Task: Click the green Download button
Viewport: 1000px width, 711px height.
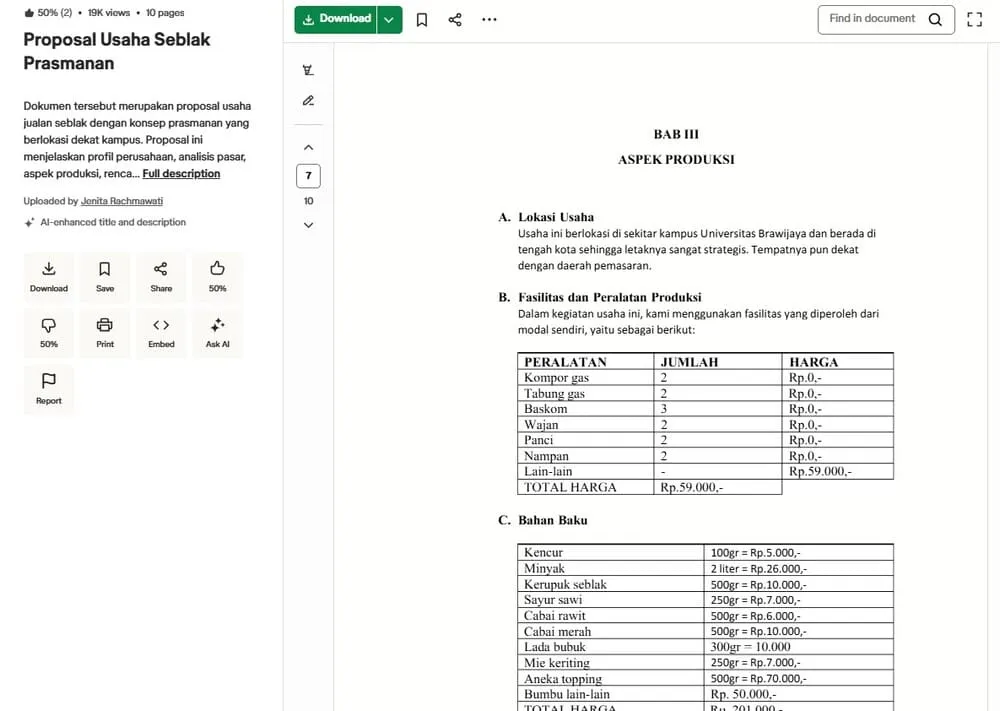Action: (340, 19)
